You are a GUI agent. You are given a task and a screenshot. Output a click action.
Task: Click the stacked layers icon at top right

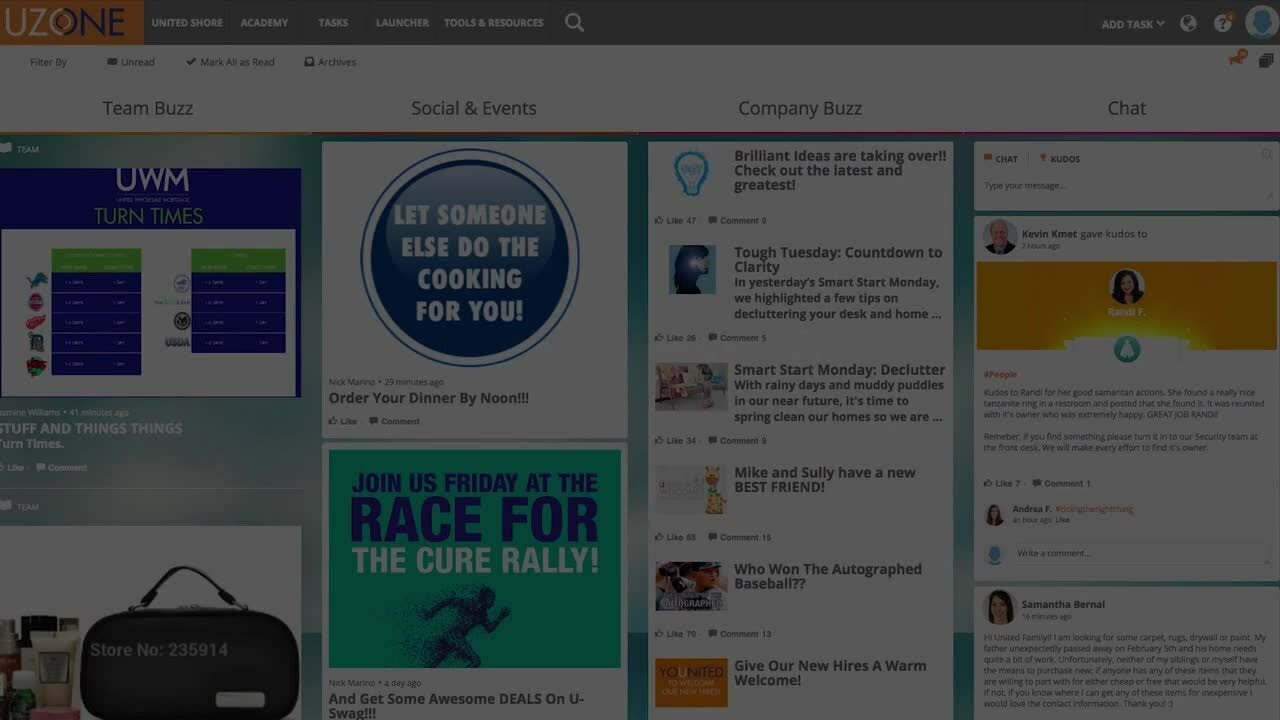point(1266,61)
